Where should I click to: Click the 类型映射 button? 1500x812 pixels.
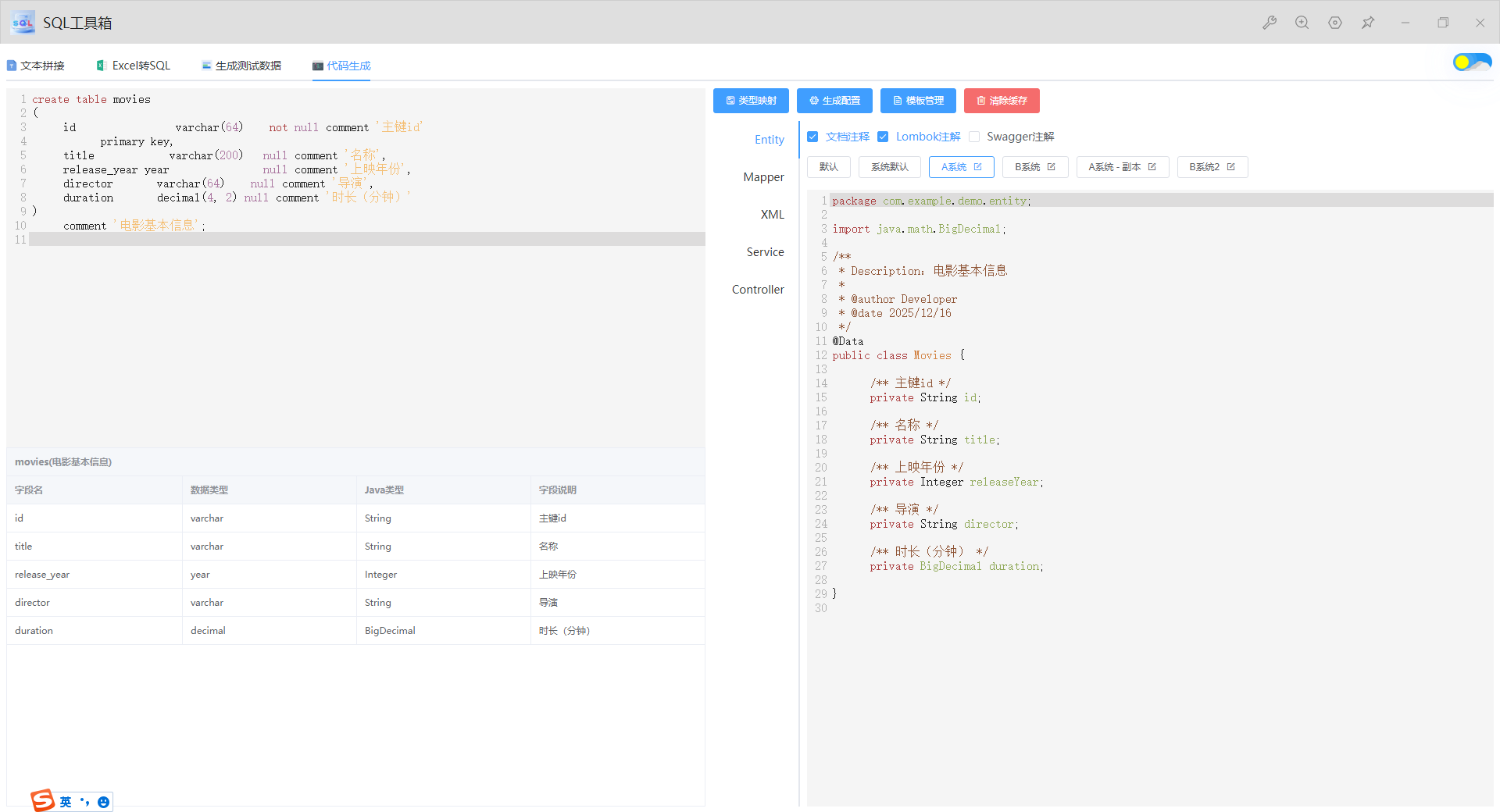tap(751, 101)
